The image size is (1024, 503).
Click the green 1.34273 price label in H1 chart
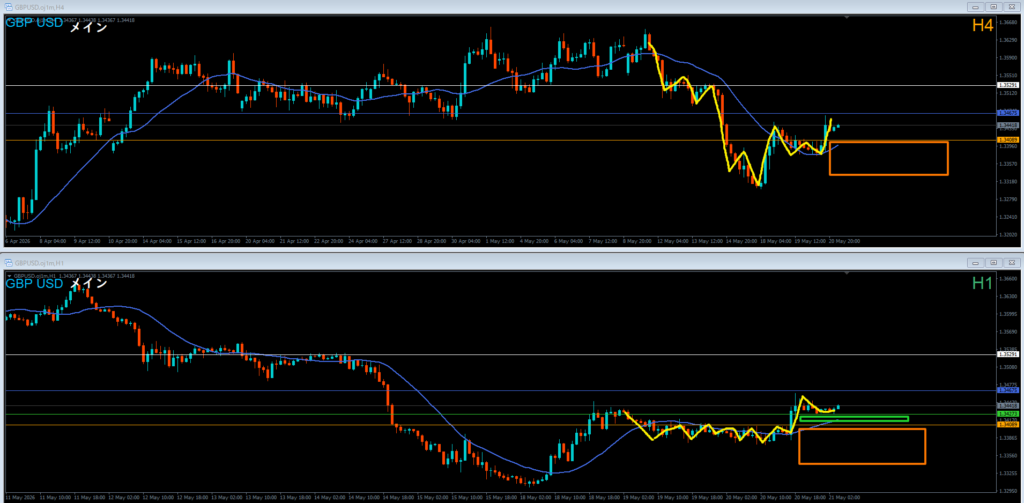pos(1008,414)
